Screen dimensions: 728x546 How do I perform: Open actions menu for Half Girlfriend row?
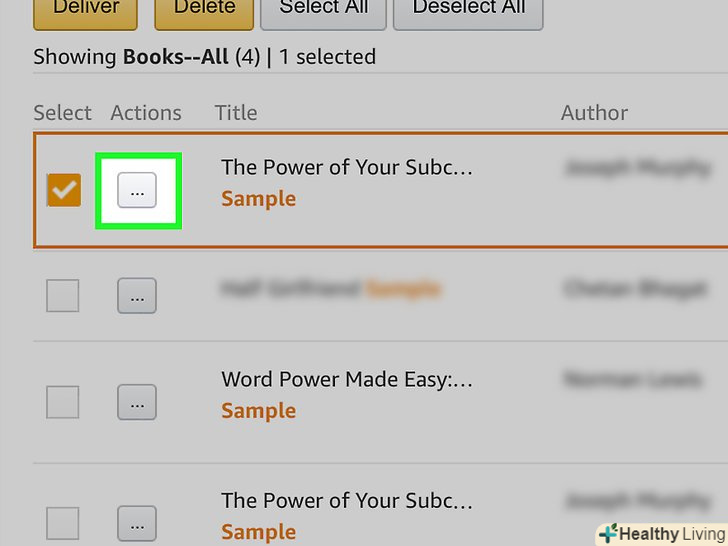137,296
